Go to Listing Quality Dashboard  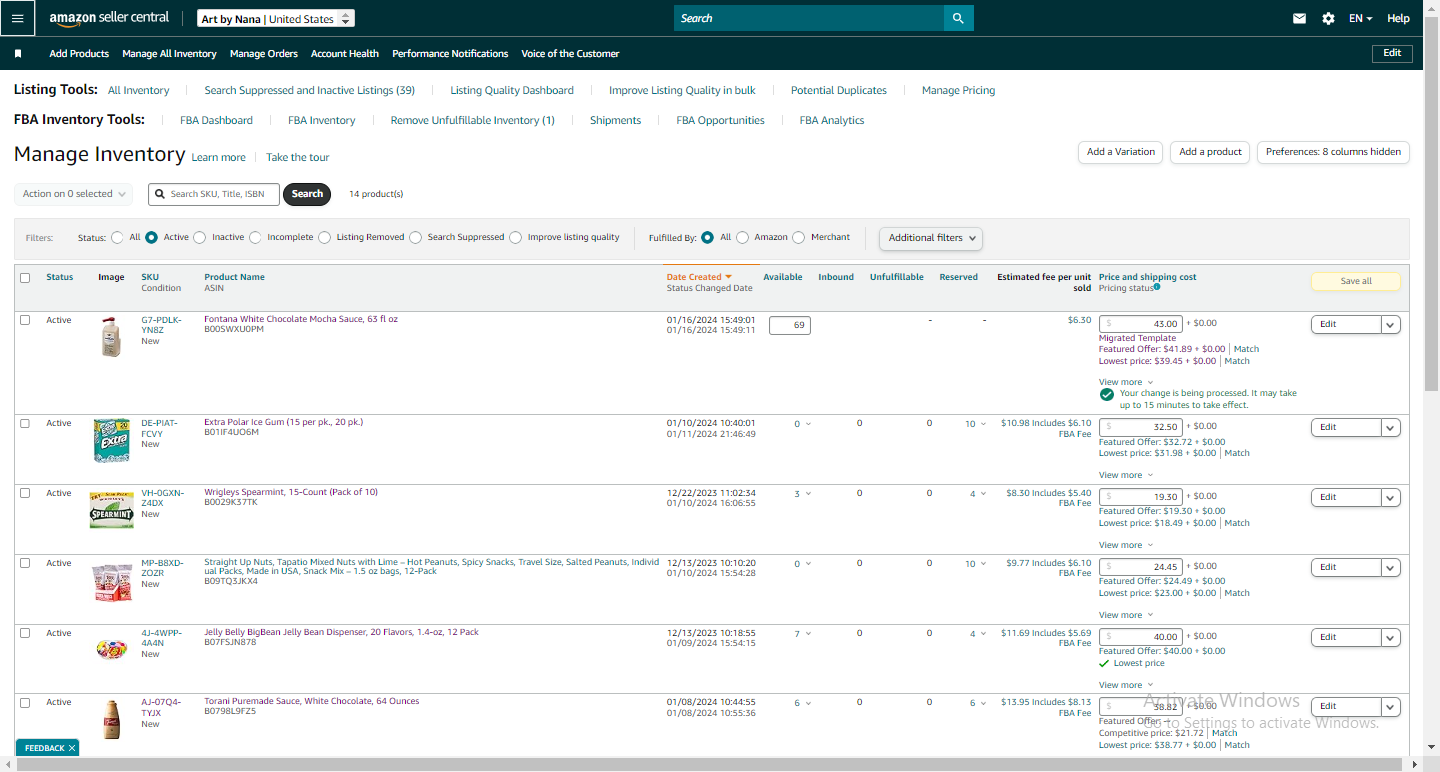[512, 90]
